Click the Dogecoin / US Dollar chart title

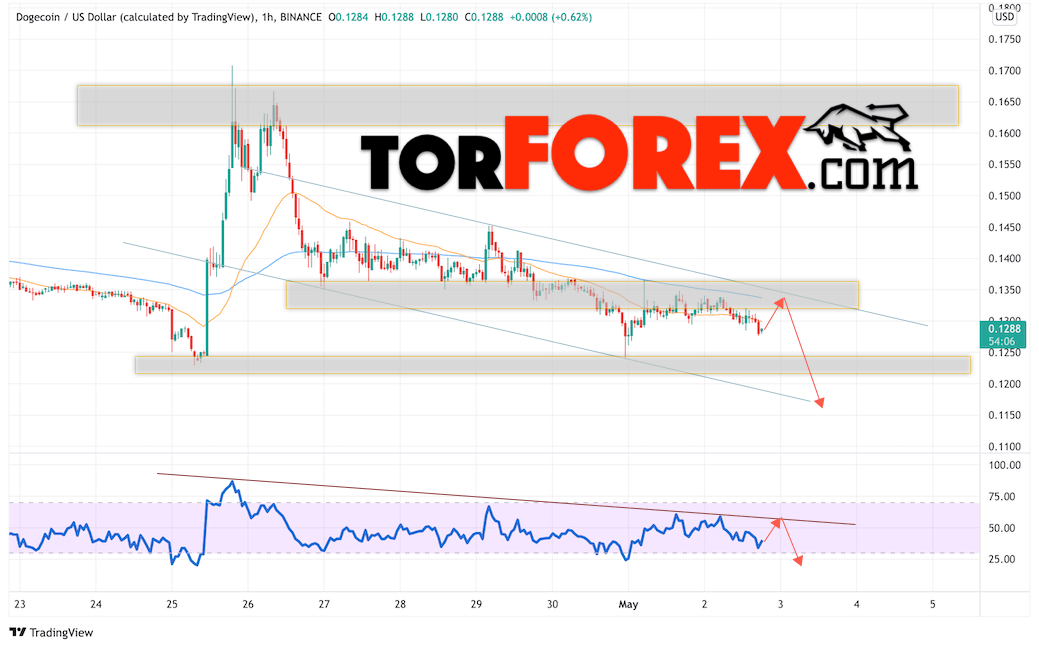tap(135, 17)
